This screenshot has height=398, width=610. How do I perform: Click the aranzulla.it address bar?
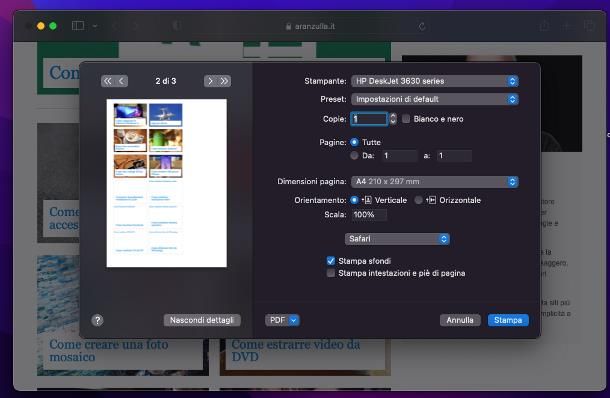coord(310,26)
